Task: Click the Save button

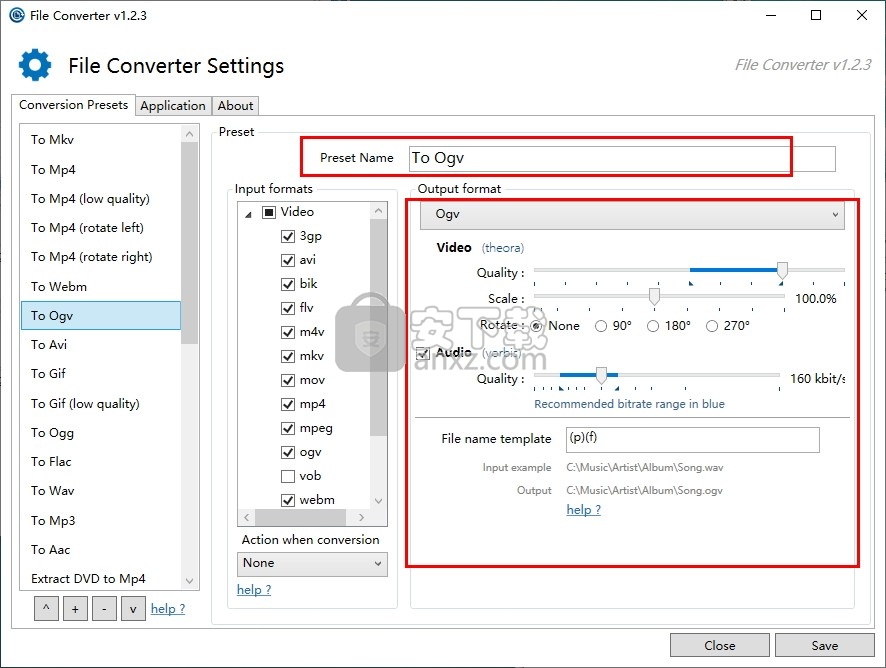Action: click(x=824, y=645)
